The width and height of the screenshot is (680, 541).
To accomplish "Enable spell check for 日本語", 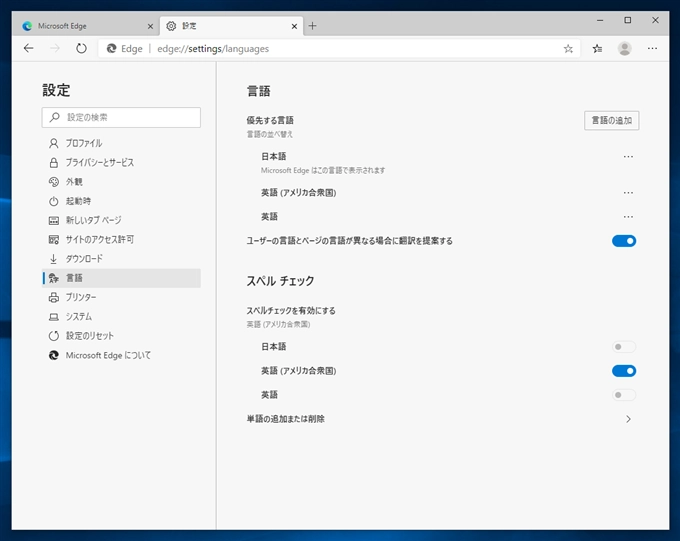I will point(624,347).
